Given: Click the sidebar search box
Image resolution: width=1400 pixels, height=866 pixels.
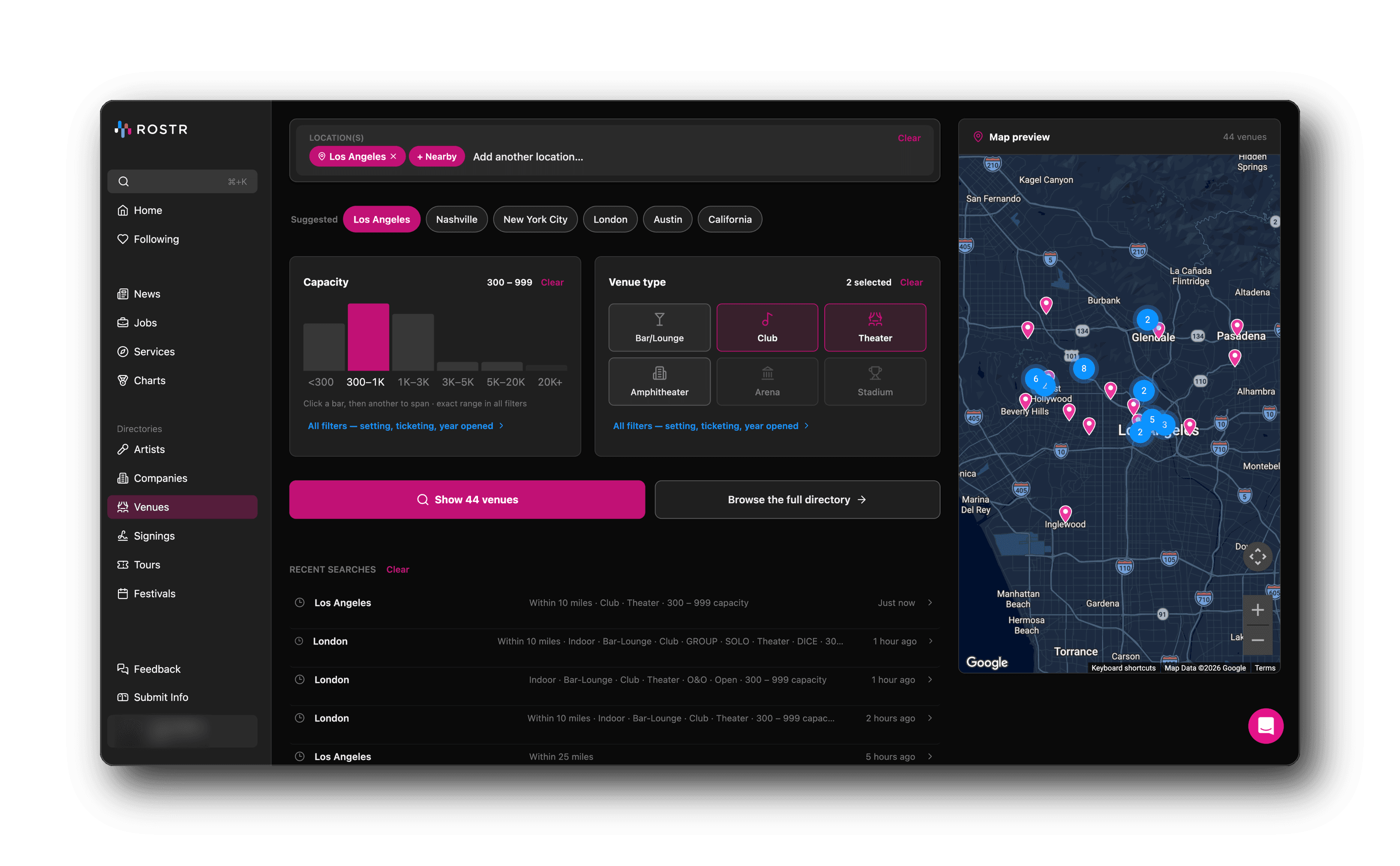Looking at the screenshot, I should point(182,181).
